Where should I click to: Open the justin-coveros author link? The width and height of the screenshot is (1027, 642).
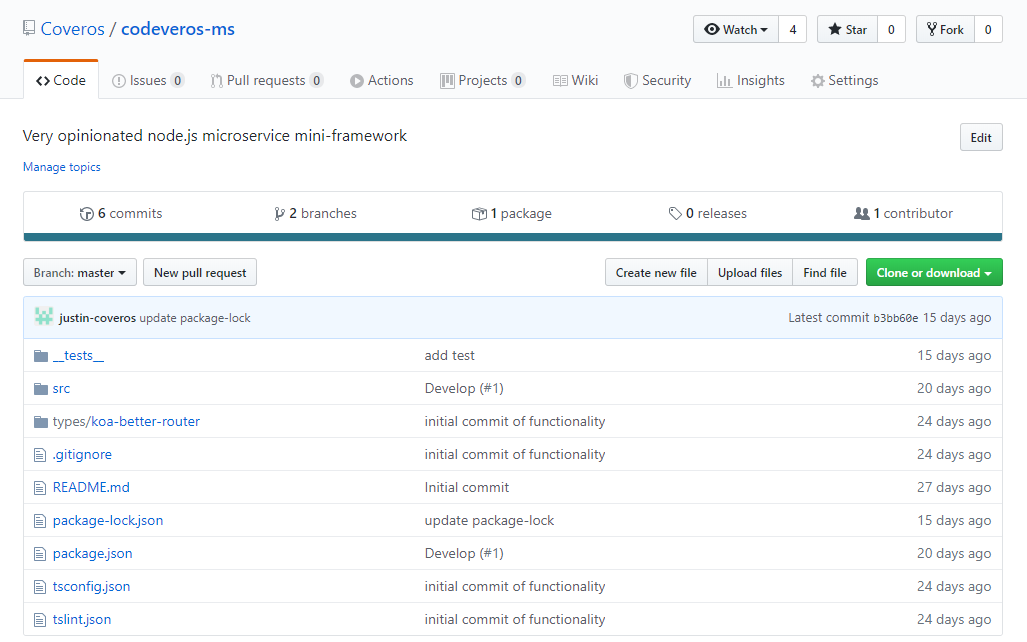98,318
